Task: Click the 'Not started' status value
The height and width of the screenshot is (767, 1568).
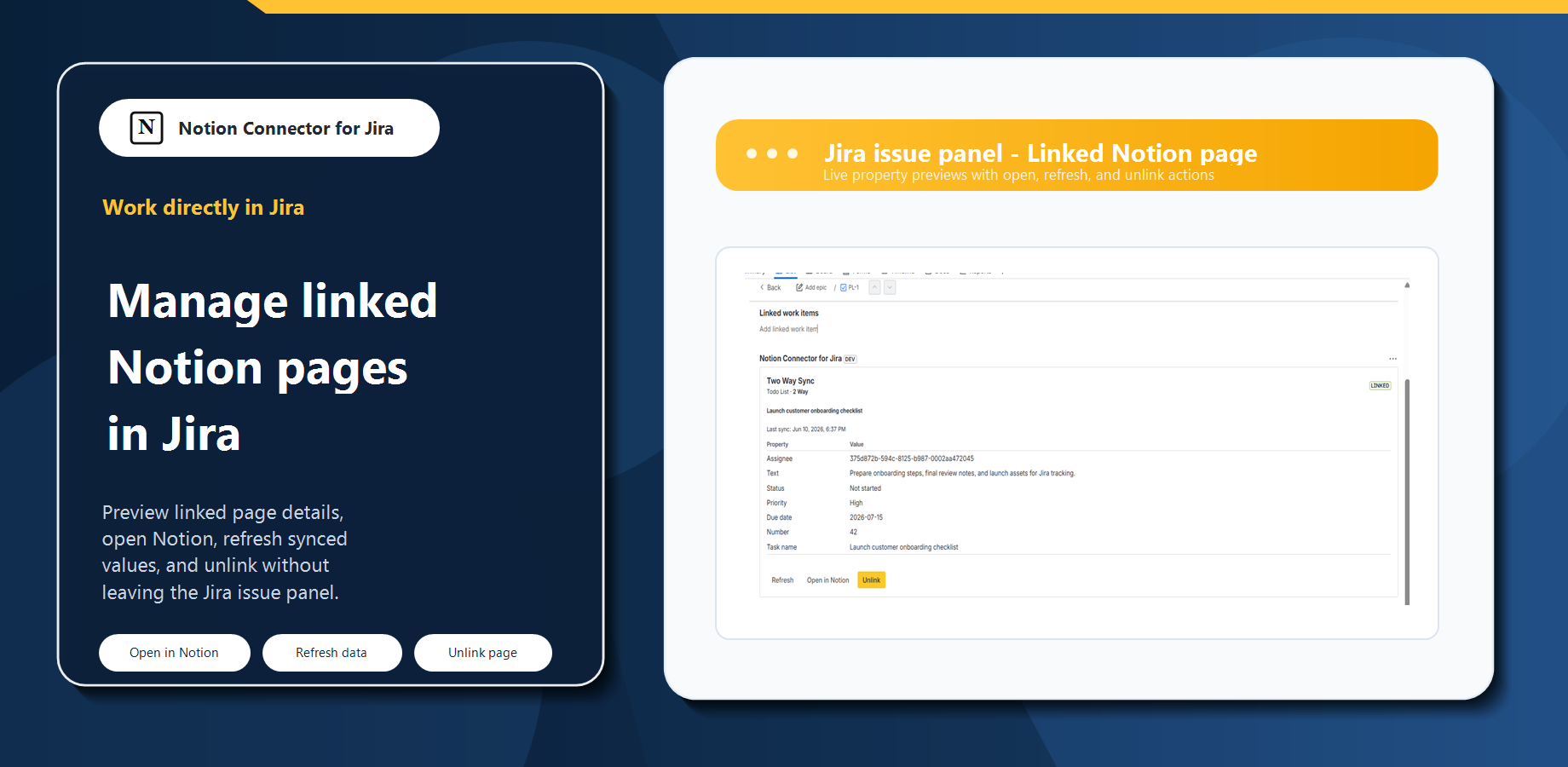Action: click(865, 488)
